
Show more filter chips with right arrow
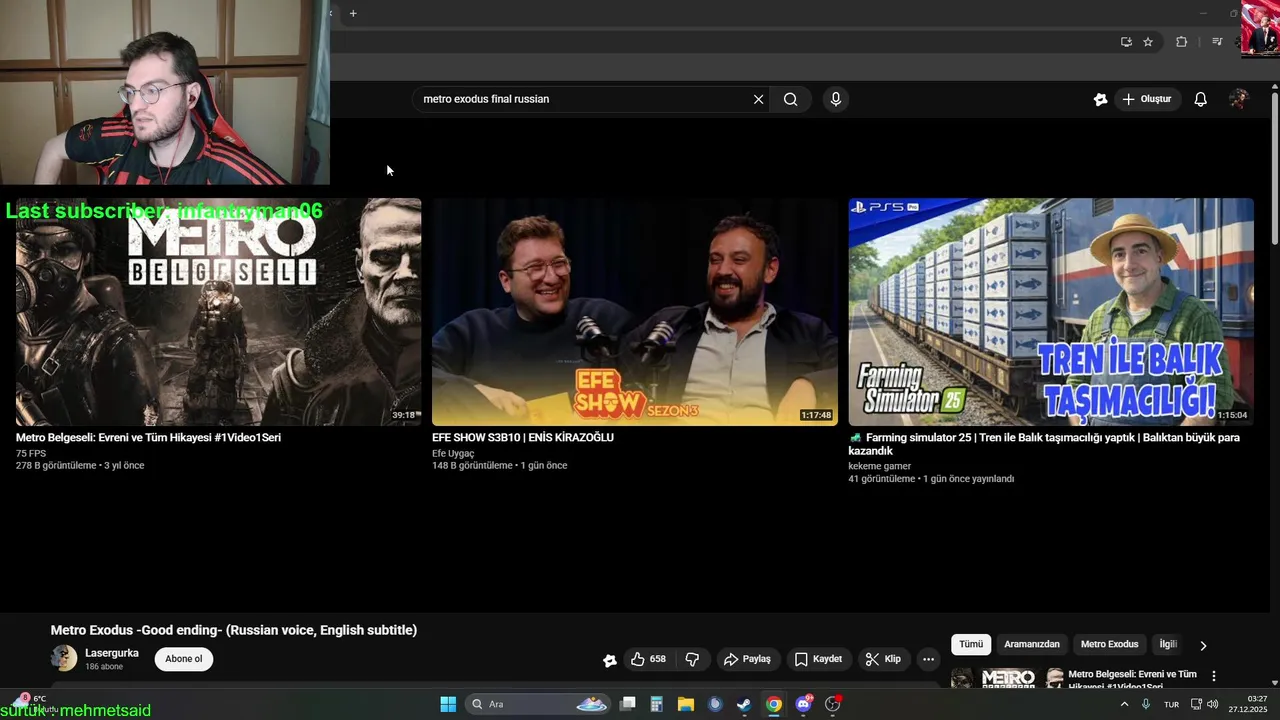tap(1203, 645)
